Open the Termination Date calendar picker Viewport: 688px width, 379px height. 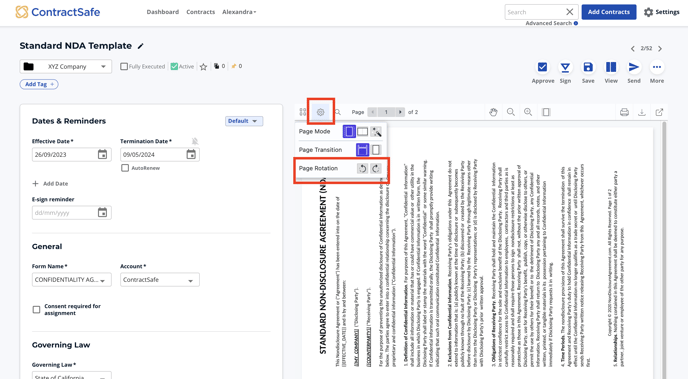pyautogui.click(x=191, y=154)
